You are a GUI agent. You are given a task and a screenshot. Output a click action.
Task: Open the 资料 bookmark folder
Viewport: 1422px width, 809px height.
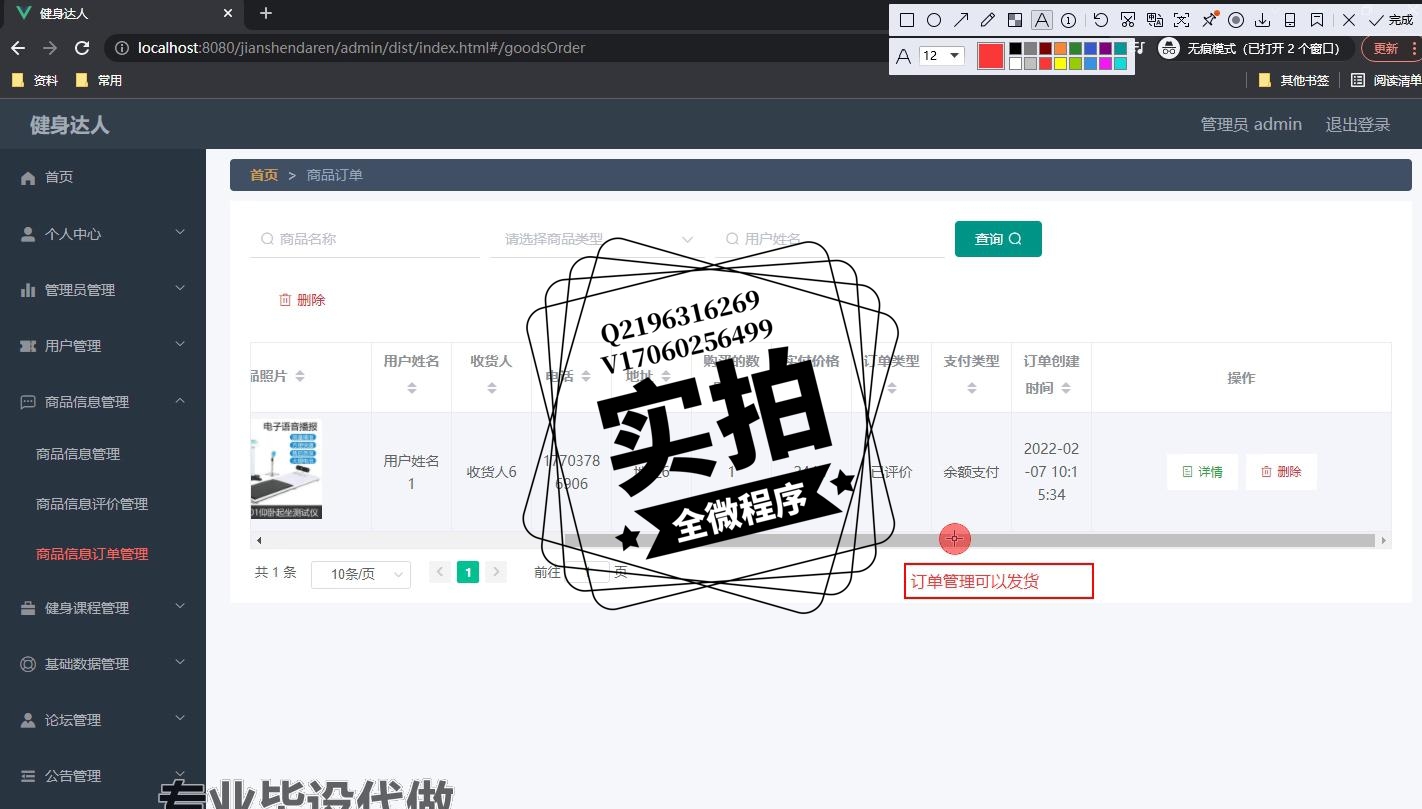[35, 80]
